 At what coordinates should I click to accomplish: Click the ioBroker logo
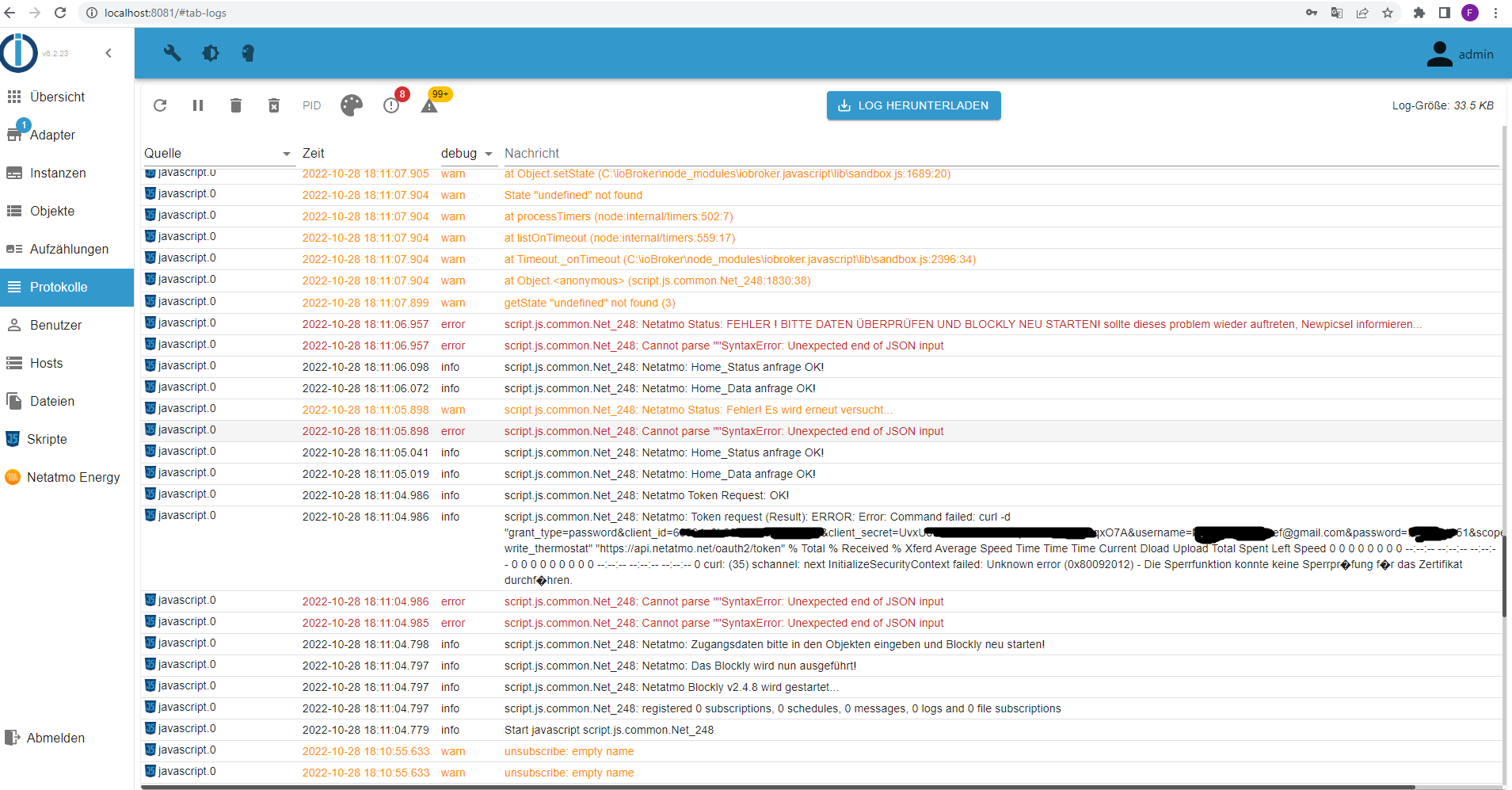click(19, 53)
